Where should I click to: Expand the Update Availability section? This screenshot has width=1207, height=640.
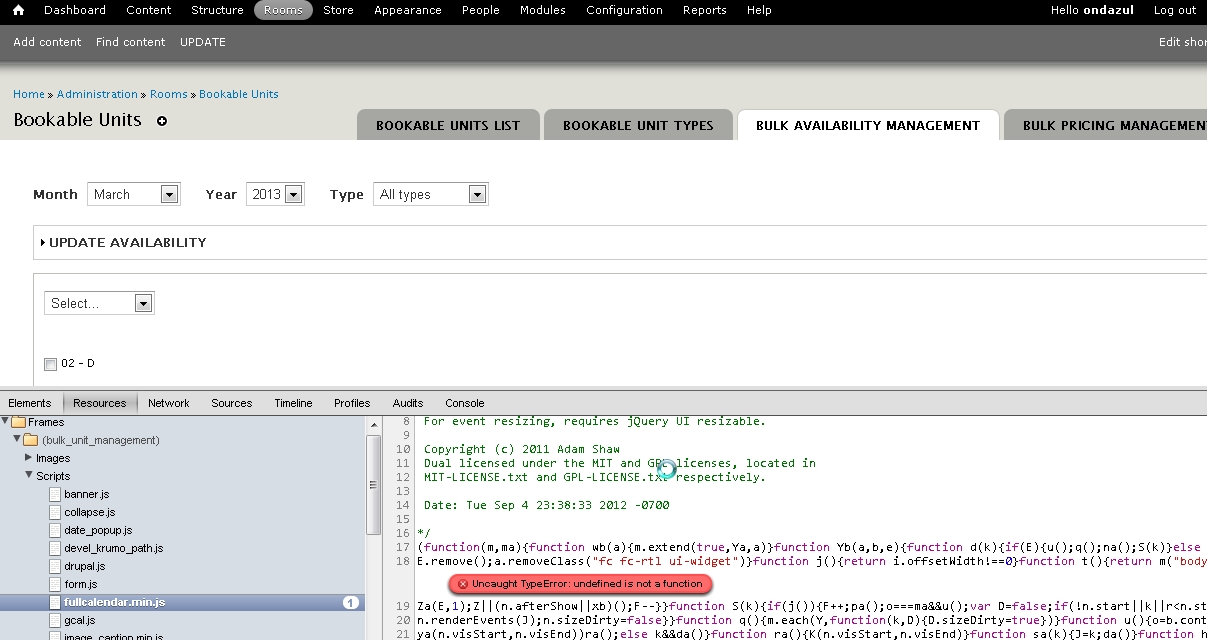(127, 242)
